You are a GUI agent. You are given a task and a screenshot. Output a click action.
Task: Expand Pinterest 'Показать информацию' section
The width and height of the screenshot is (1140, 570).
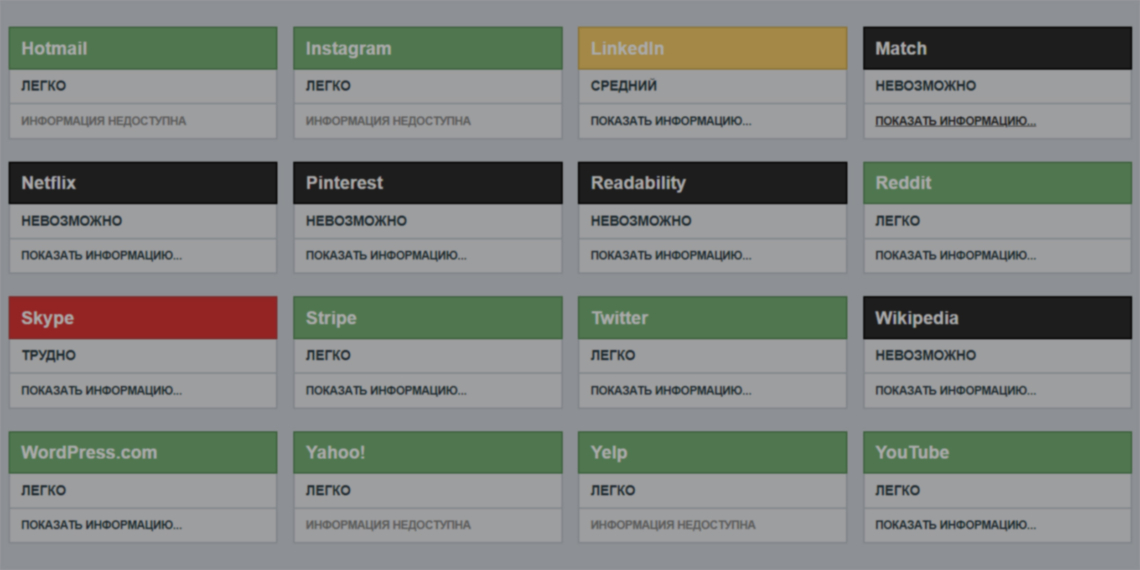[x=386, y=255]
